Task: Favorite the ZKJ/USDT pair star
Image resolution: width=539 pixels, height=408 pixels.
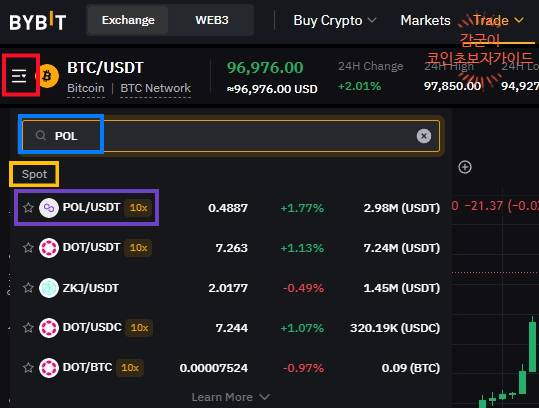Action: coord(28,288)
